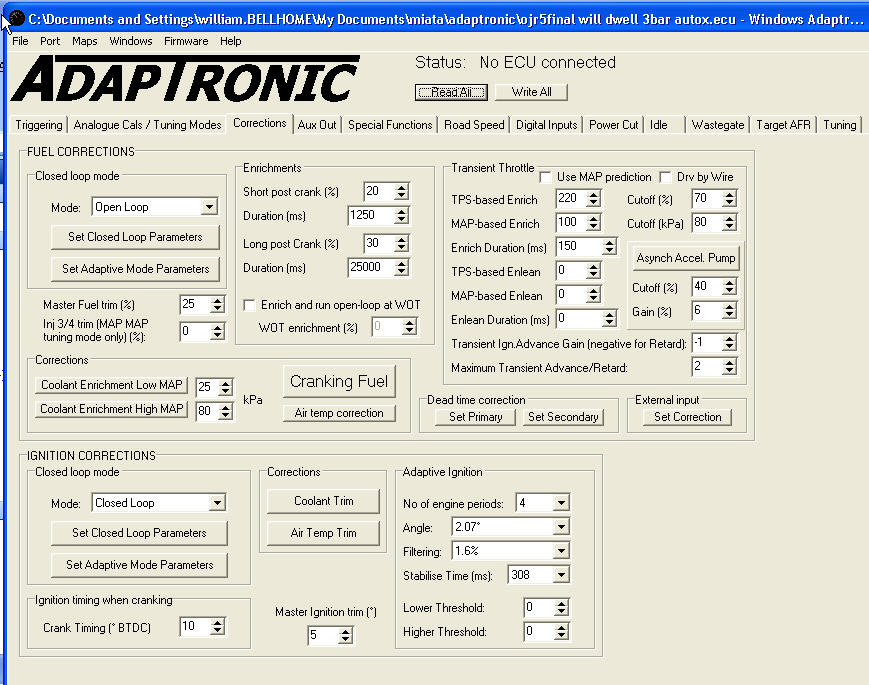Switch to the Road Speed tab
Image resolution: width=869 pixels, height=685 pixels.
(474, 125)
